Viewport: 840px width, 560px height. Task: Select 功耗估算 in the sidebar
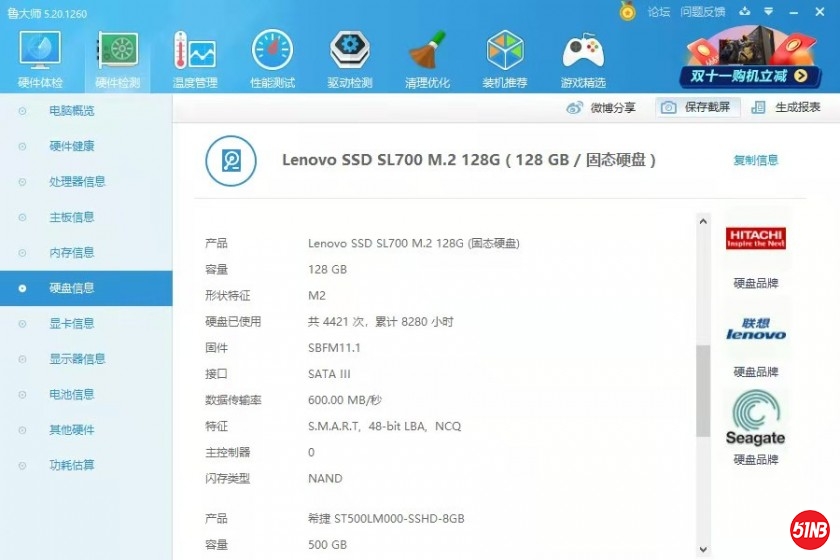click(x=86, y=465)
